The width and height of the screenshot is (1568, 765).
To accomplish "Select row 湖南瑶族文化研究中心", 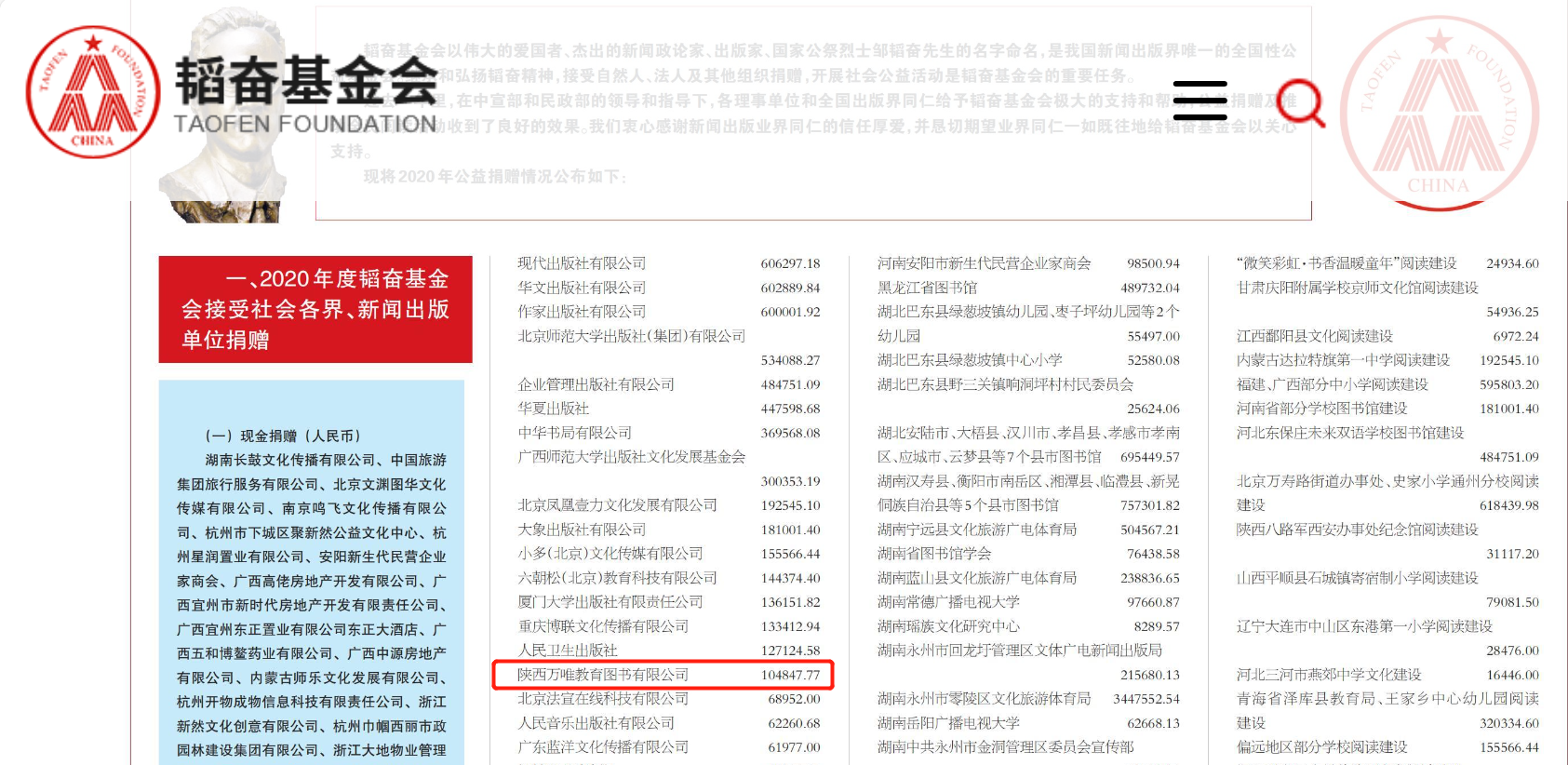I will [1028, 626].
